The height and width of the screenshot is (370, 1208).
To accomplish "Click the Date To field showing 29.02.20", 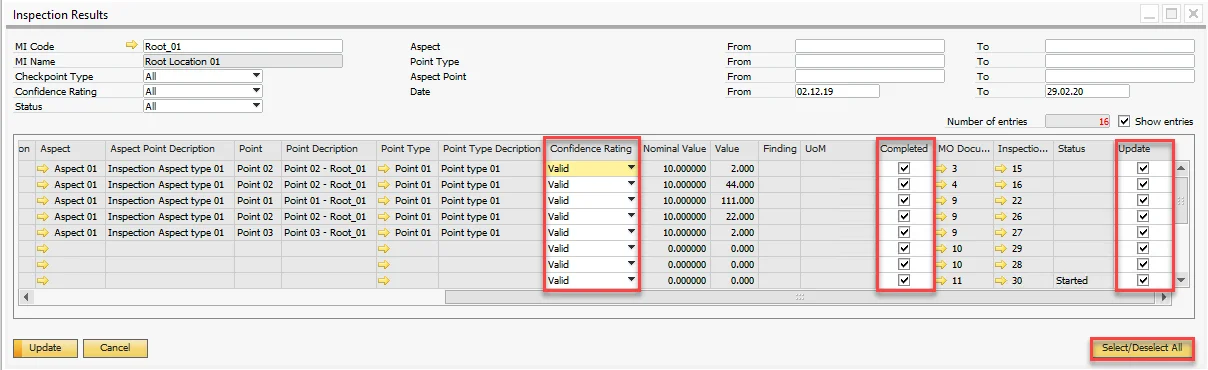I will (1086, 91).
